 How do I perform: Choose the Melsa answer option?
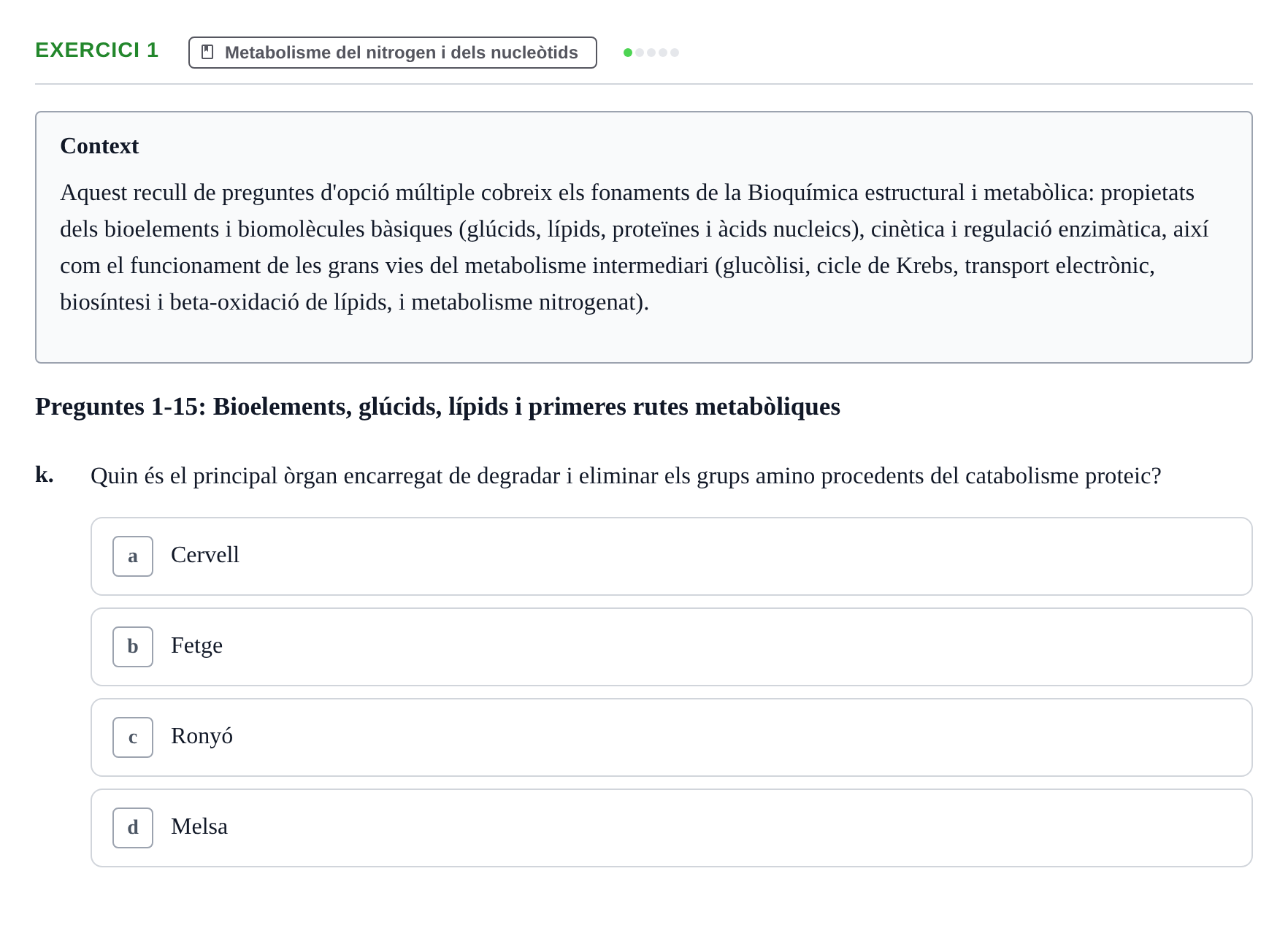(x=671, y=828)
